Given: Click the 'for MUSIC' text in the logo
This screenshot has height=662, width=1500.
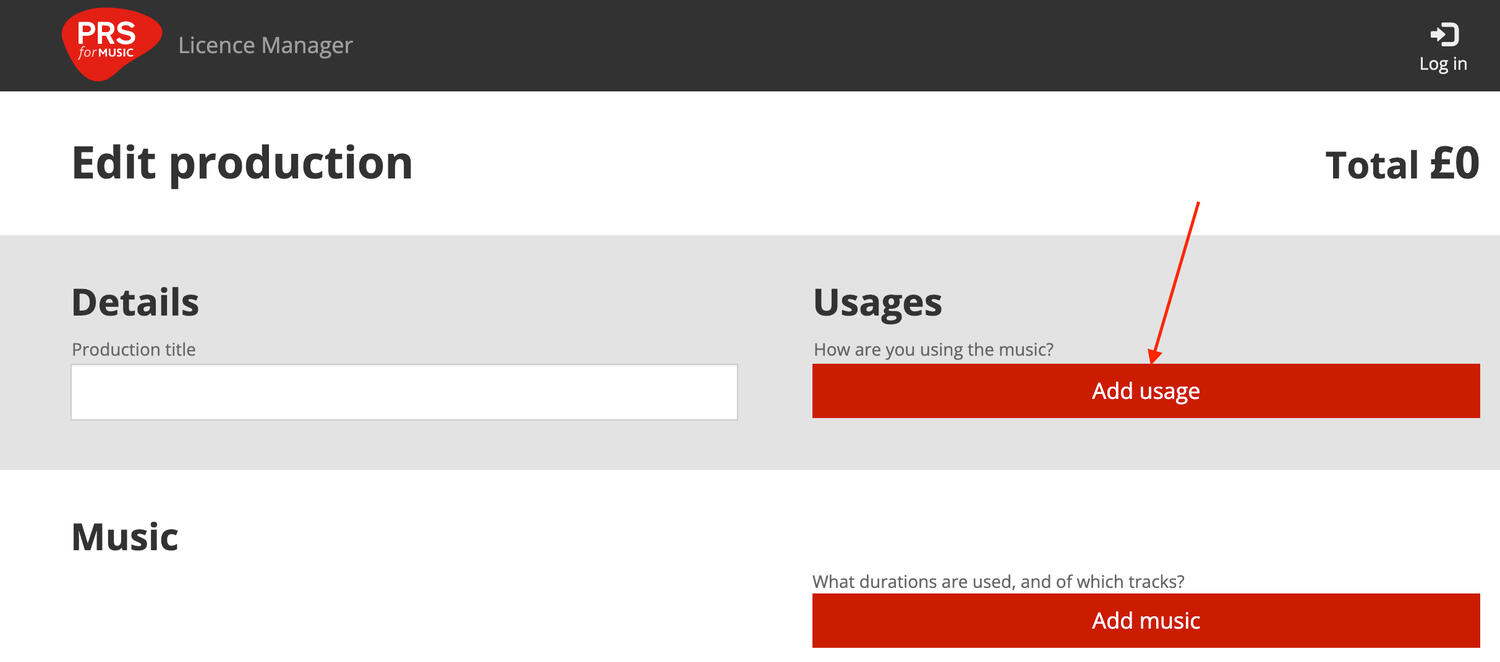Looking at the screenshot, I should pyautogui.click(x=106, y=53).
